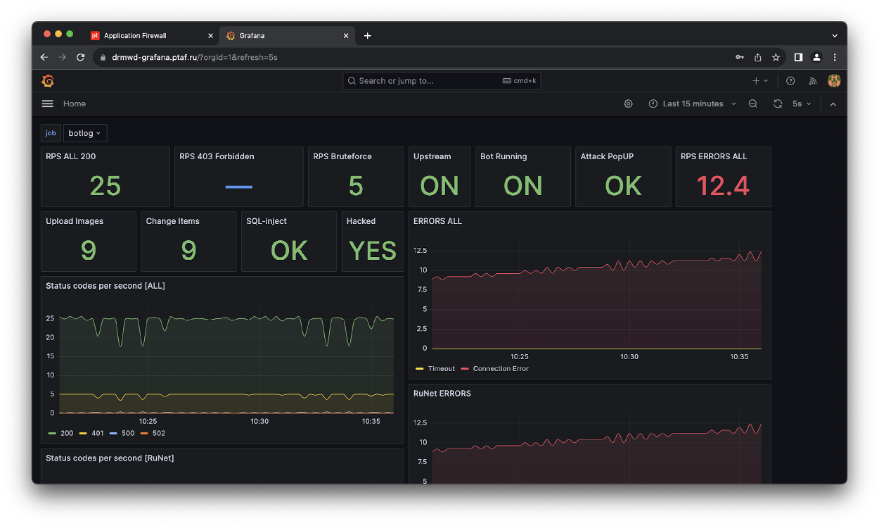Open the 5s refresh interval dropdown
The image size is (880, 526).
click(801, 104)
